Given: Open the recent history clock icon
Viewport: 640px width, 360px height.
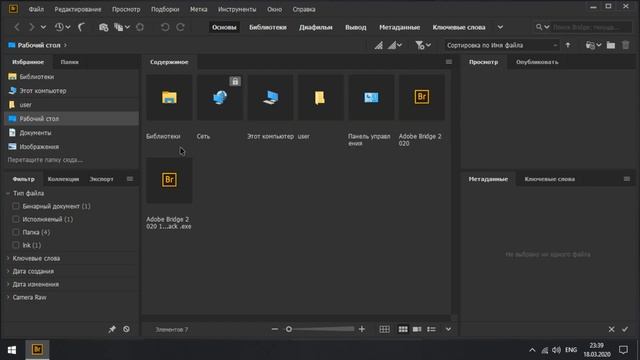Looking at the screenshot, I should [59, 27].
